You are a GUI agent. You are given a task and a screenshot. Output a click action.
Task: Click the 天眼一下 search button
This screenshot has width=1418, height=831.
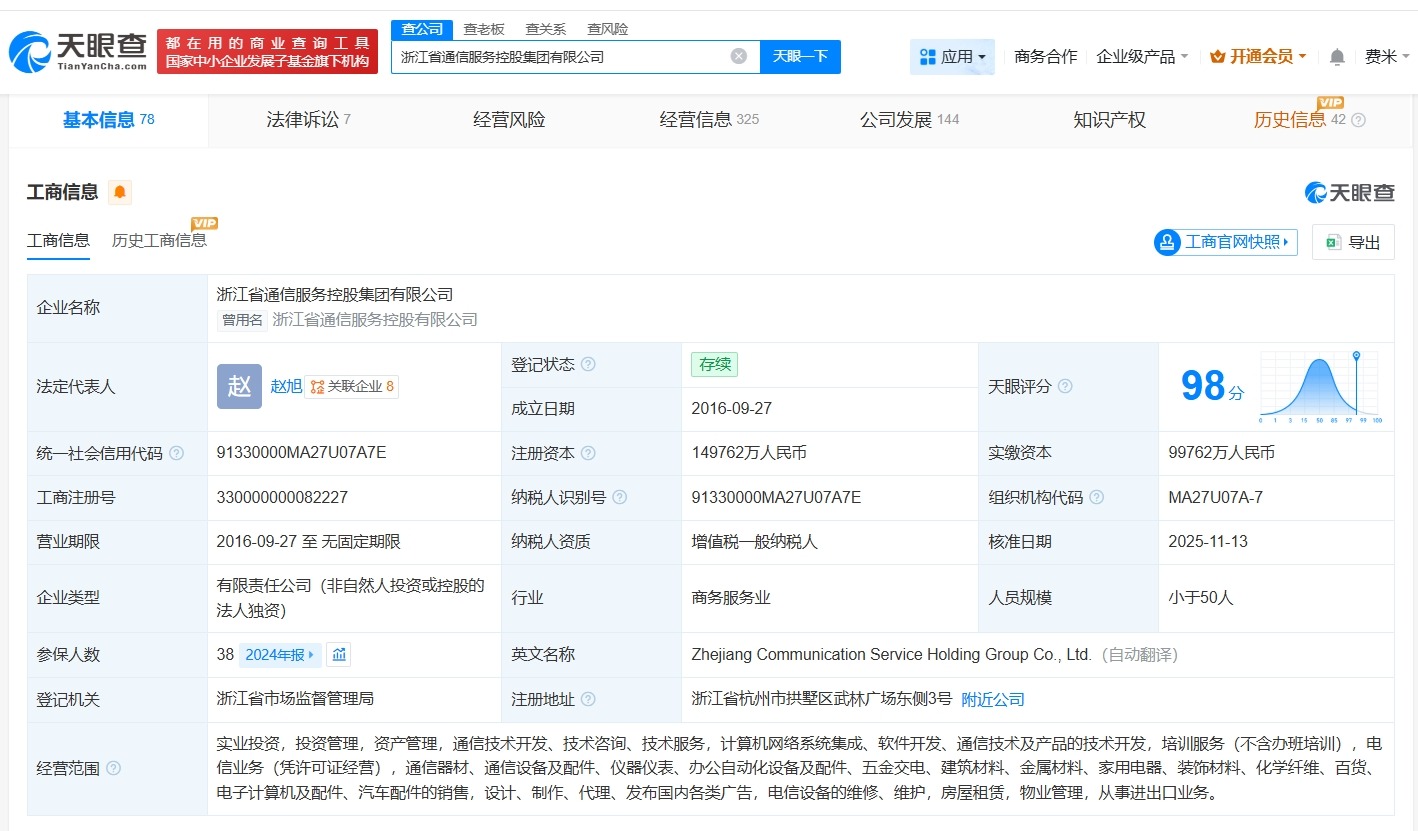click(x=800, y=56)
